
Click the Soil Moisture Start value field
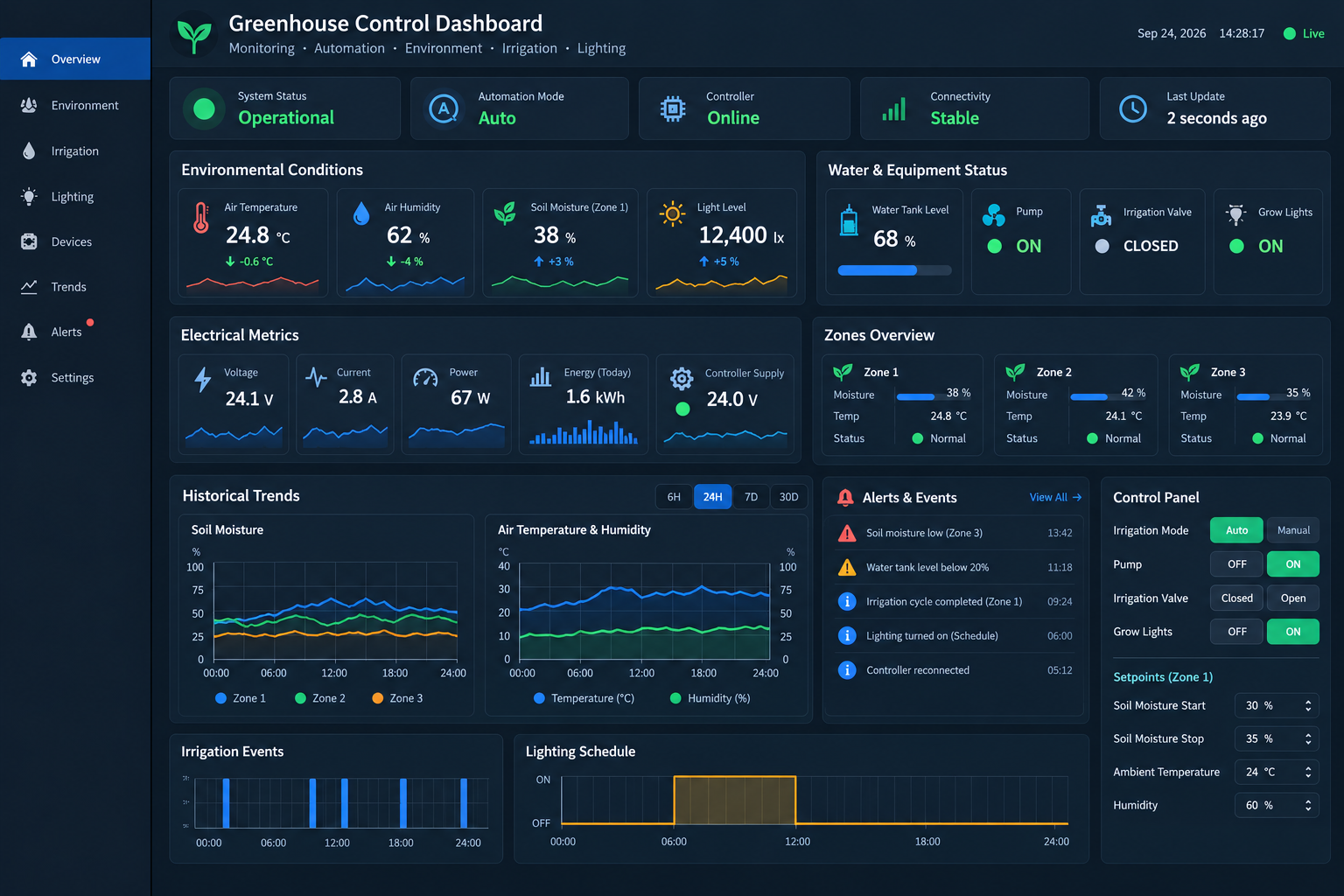tap(1277, 705)
